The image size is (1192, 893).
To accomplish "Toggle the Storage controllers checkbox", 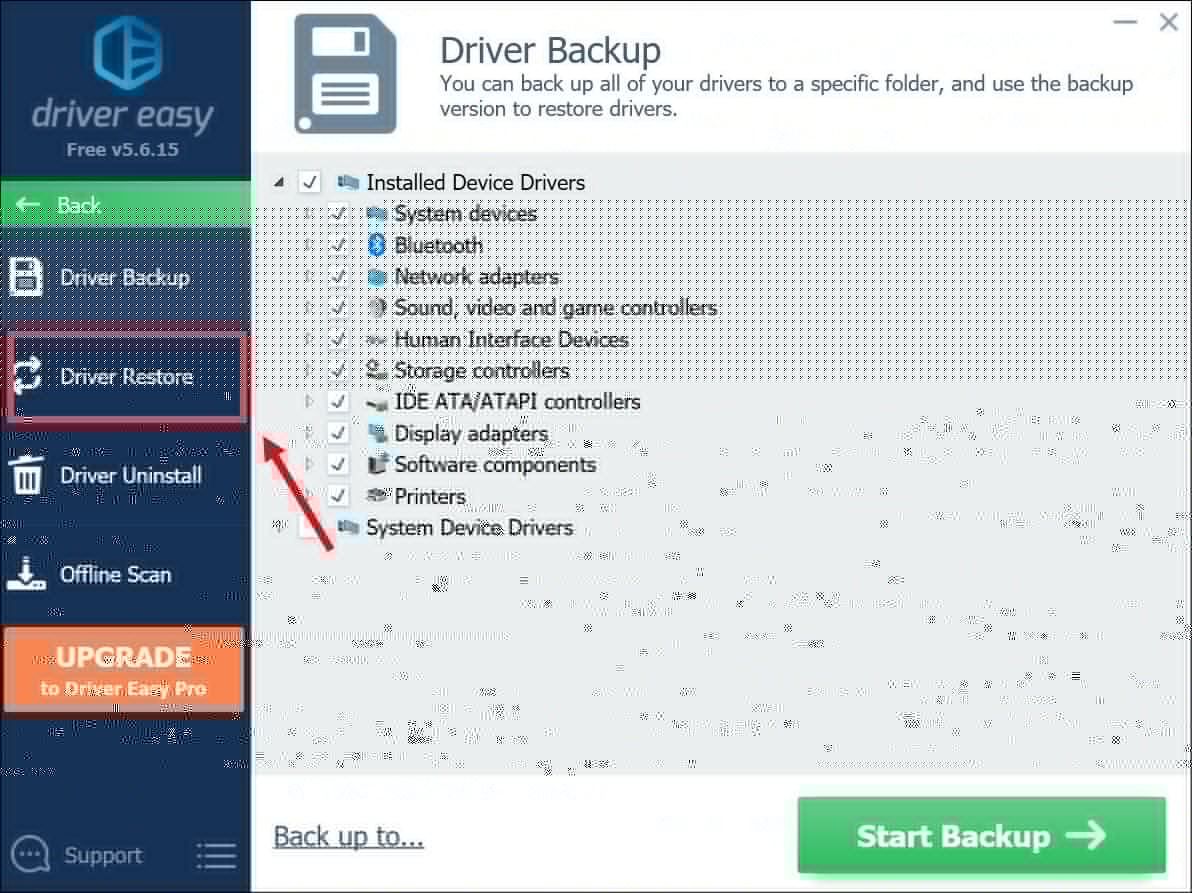I will tap(338, 370).
